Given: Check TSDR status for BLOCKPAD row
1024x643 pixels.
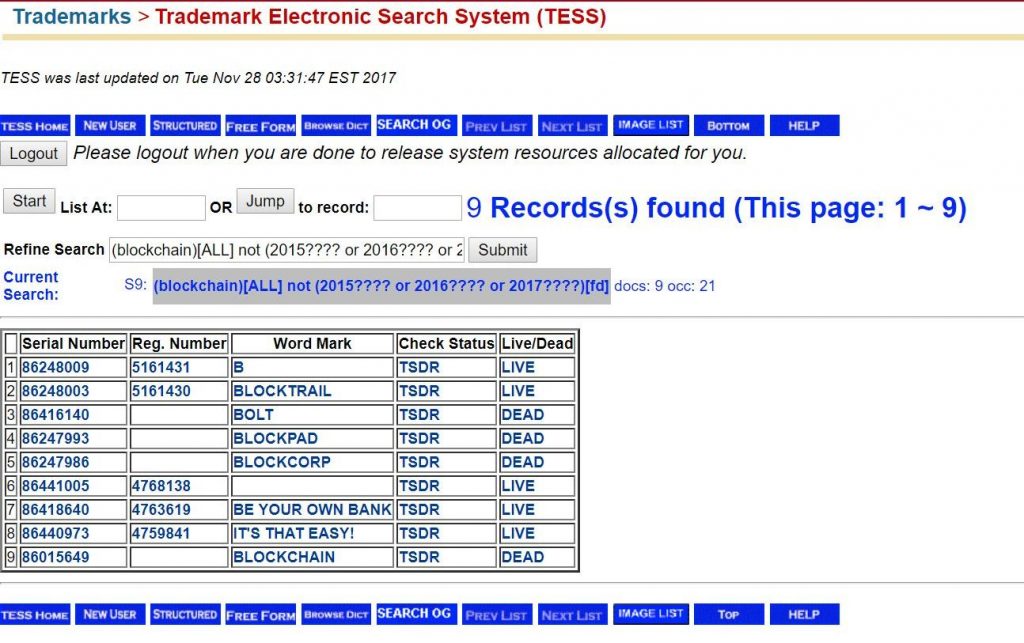Looking at the screenshot, I should pos(419,439).
